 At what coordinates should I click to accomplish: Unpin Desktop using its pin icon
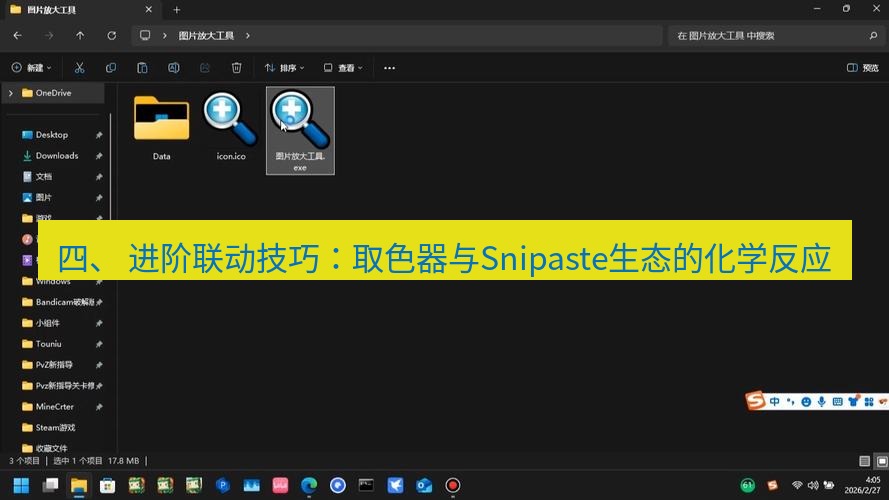99,135
